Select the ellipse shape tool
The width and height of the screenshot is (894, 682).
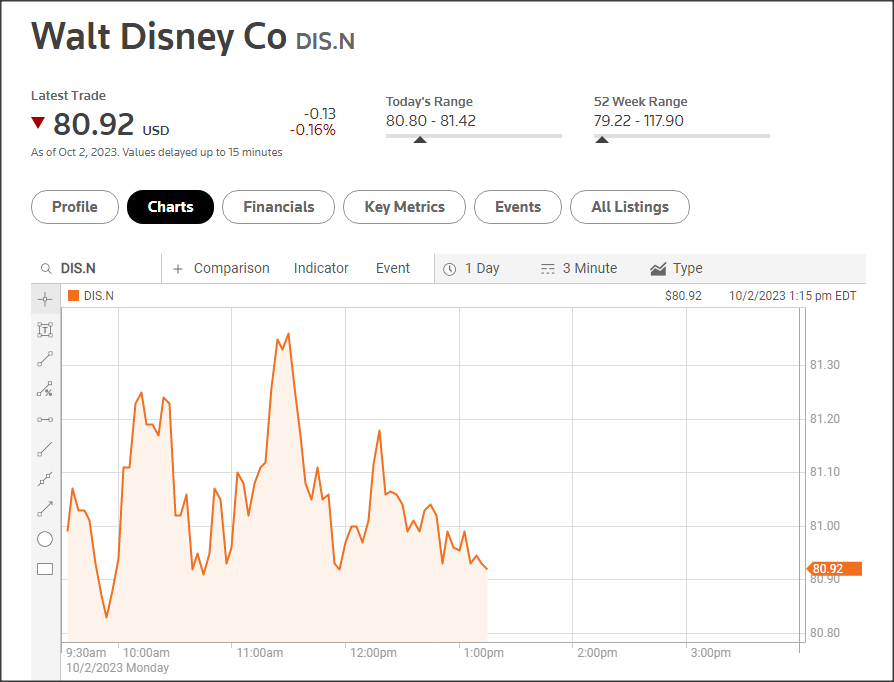[x=45, y=539]
